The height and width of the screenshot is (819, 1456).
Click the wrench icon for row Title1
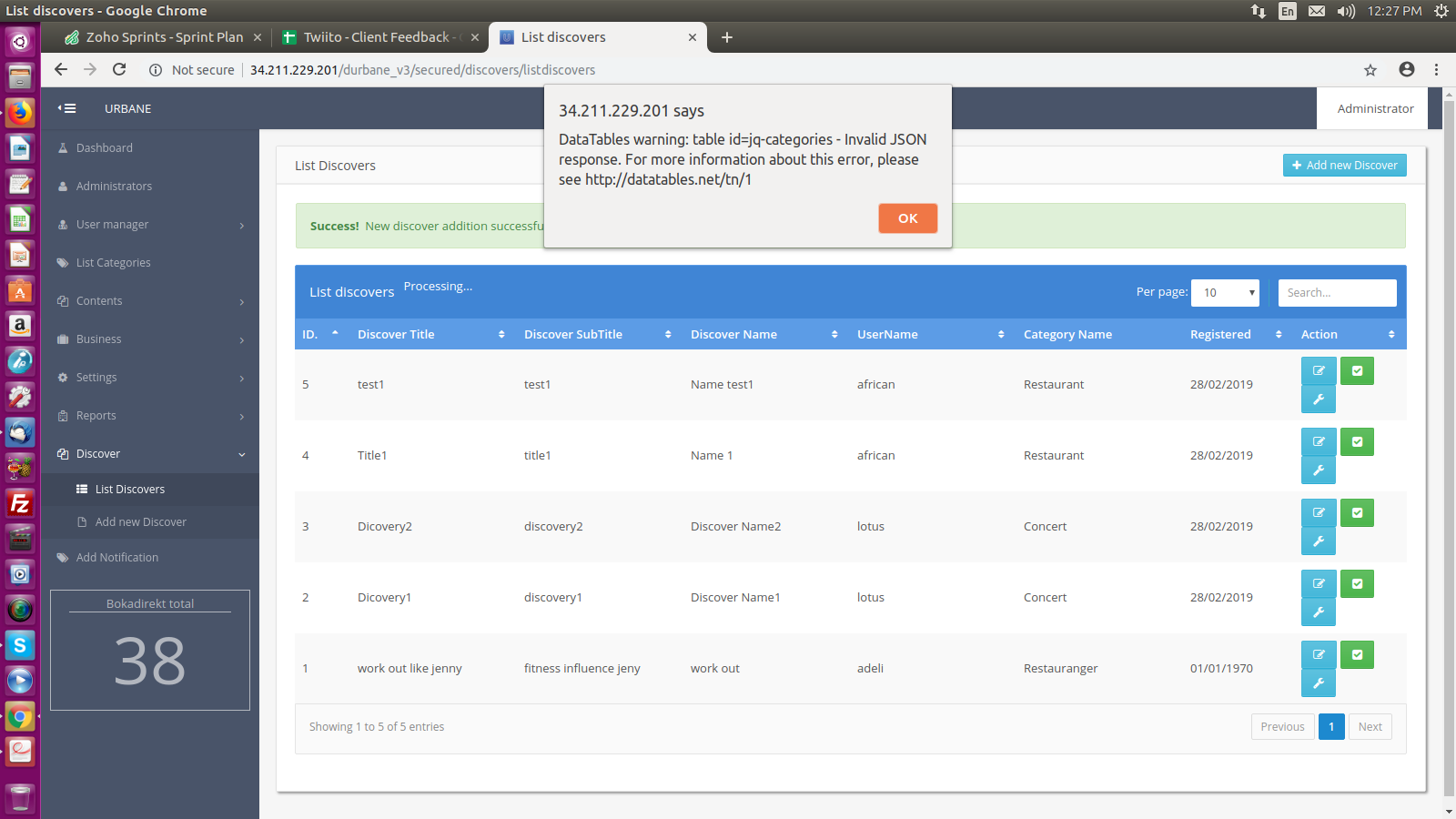click(1319, 470)
